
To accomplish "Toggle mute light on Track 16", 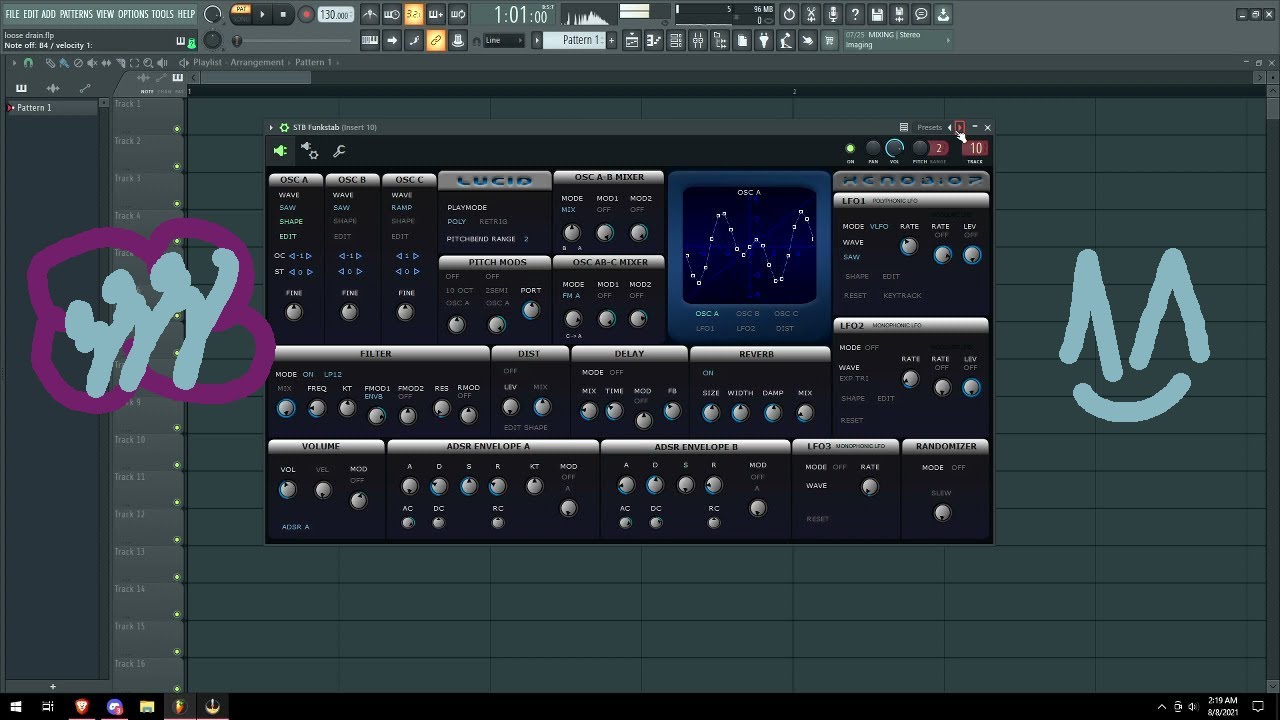I will tap(177, 689).
